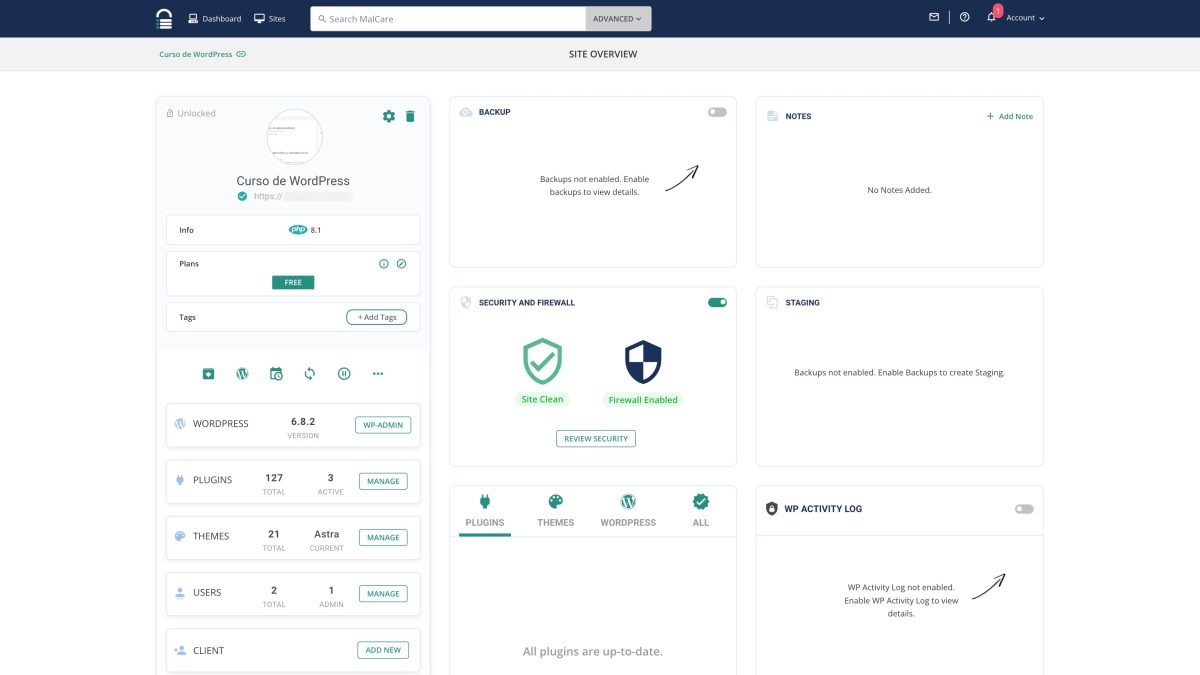Click Add Note in the Notes panel
Screen dimensions: 1200x675
point(1009,116)
